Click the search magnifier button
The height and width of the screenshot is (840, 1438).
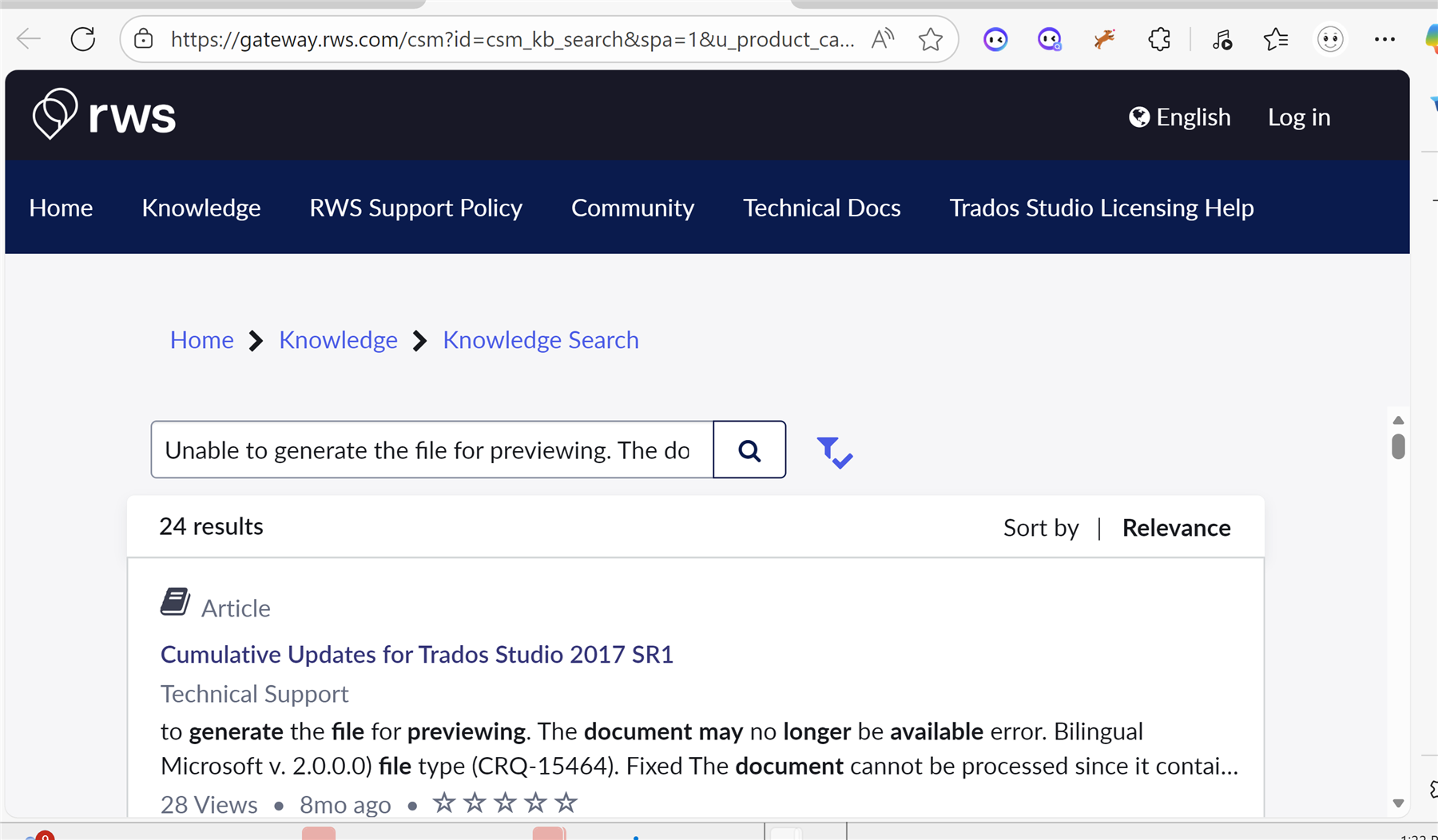click(749, 450)
